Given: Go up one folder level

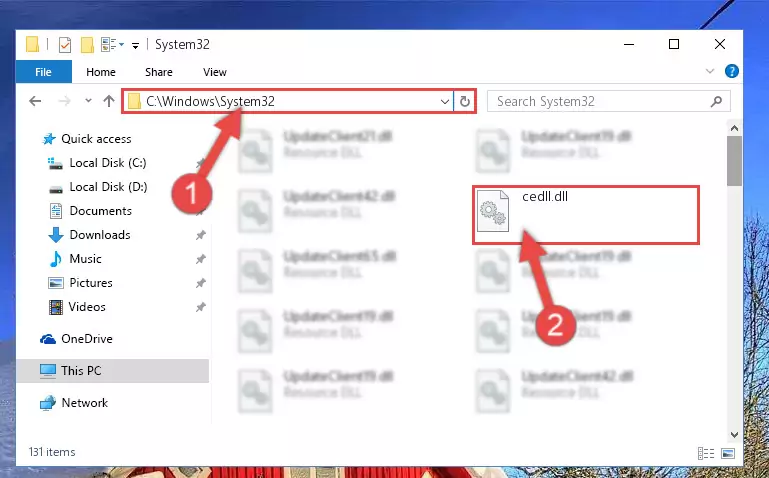Looking at the screenshot, I should click(109, 101).
